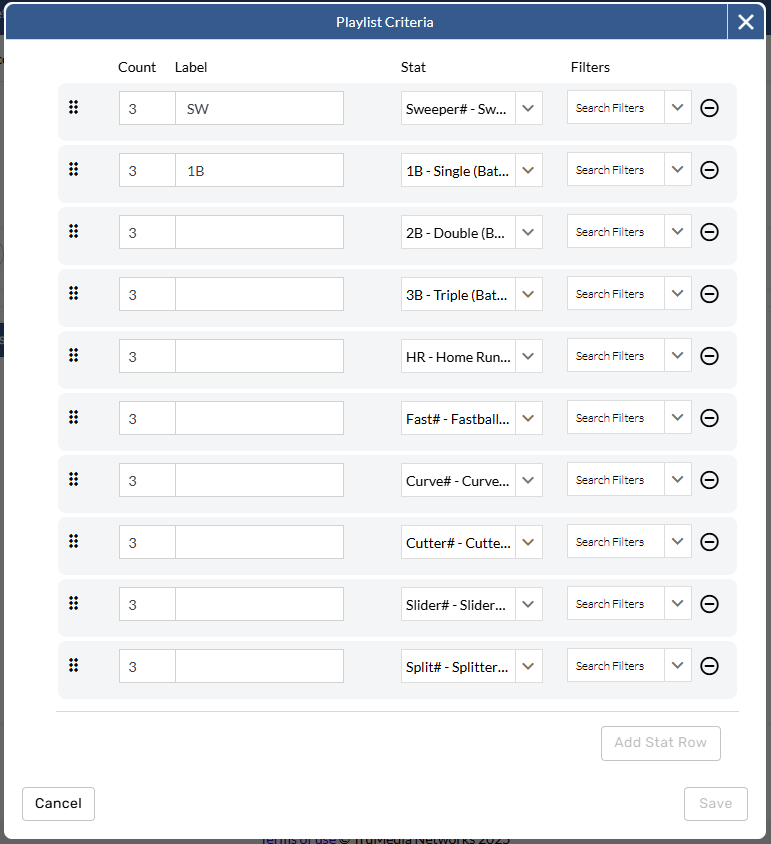The image size is (771, 844).
Task: Open Search Filters dropdown for Slider# row
Action: [x=678, y=604]
